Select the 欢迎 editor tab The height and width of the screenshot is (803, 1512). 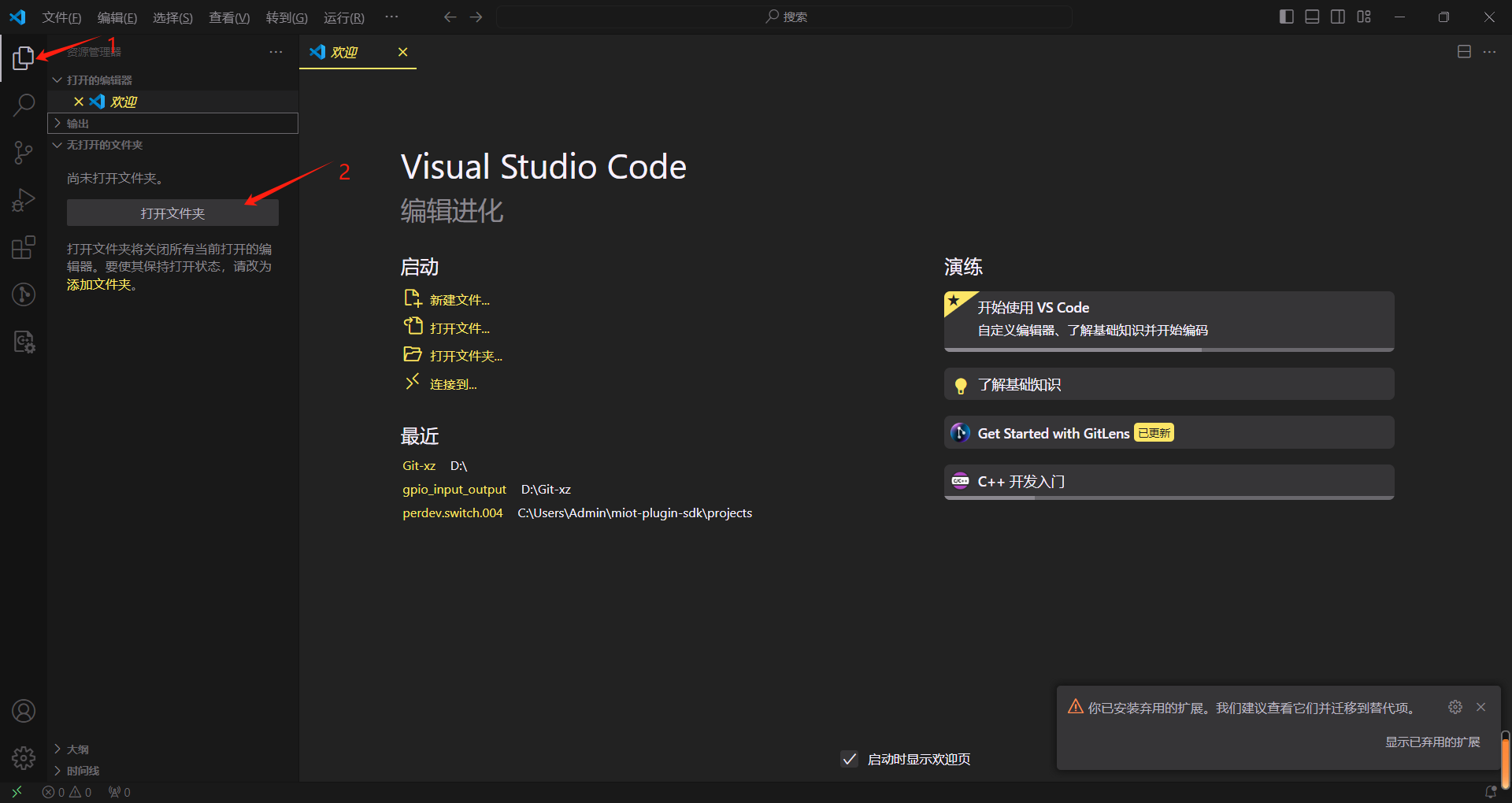(358, 52)
